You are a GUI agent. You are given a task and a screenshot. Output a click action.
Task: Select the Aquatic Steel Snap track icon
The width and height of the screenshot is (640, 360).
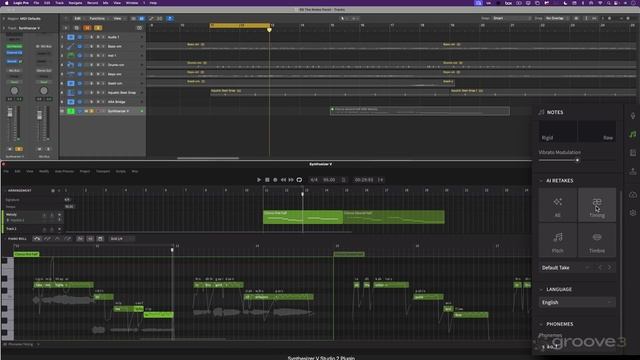(71, 93)
